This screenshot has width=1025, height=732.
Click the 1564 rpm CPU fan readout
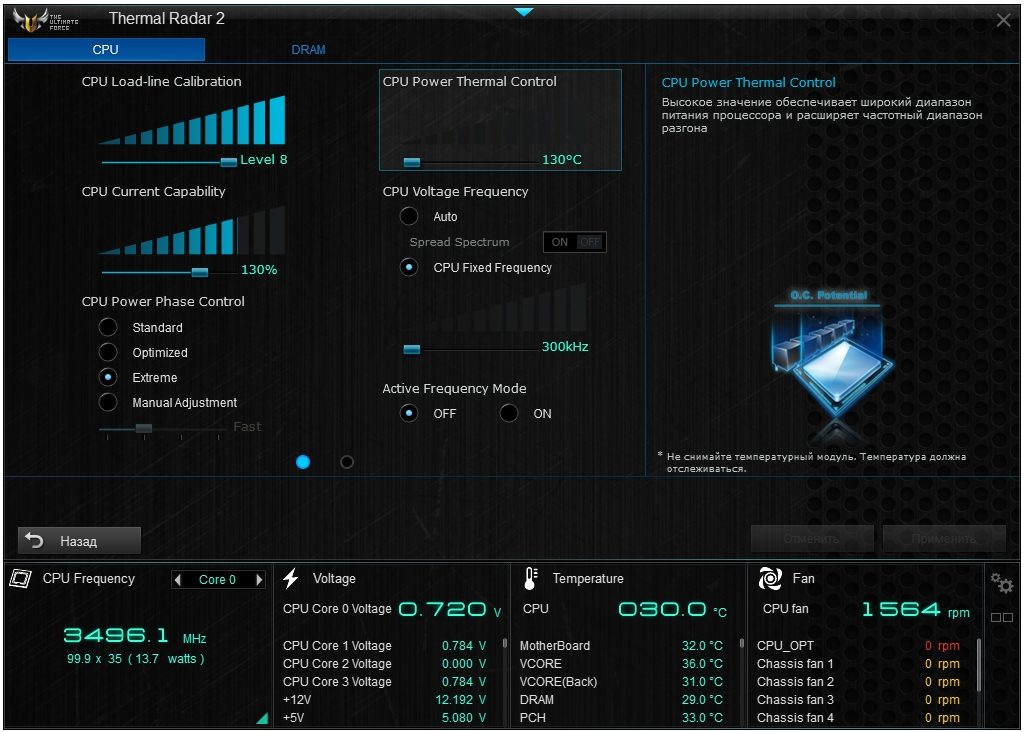(915, 610)
